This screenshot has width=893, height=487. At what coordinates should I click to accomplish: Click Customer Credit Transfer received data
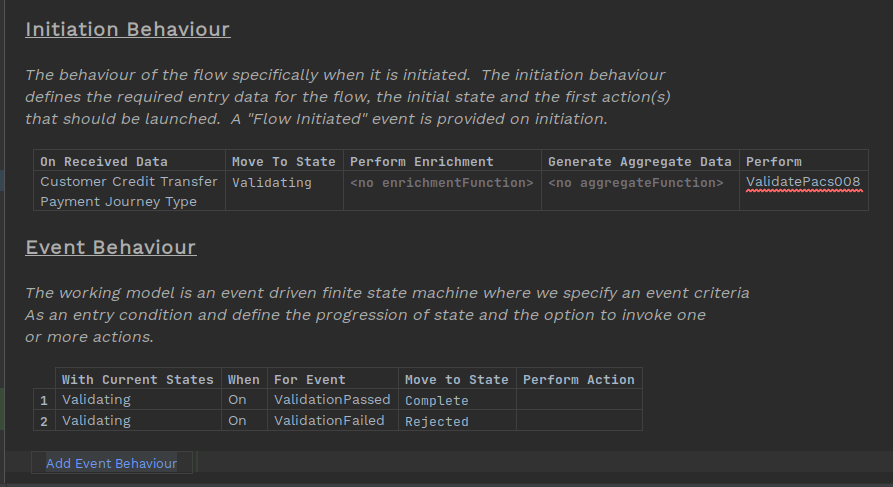tap(129, 182)
